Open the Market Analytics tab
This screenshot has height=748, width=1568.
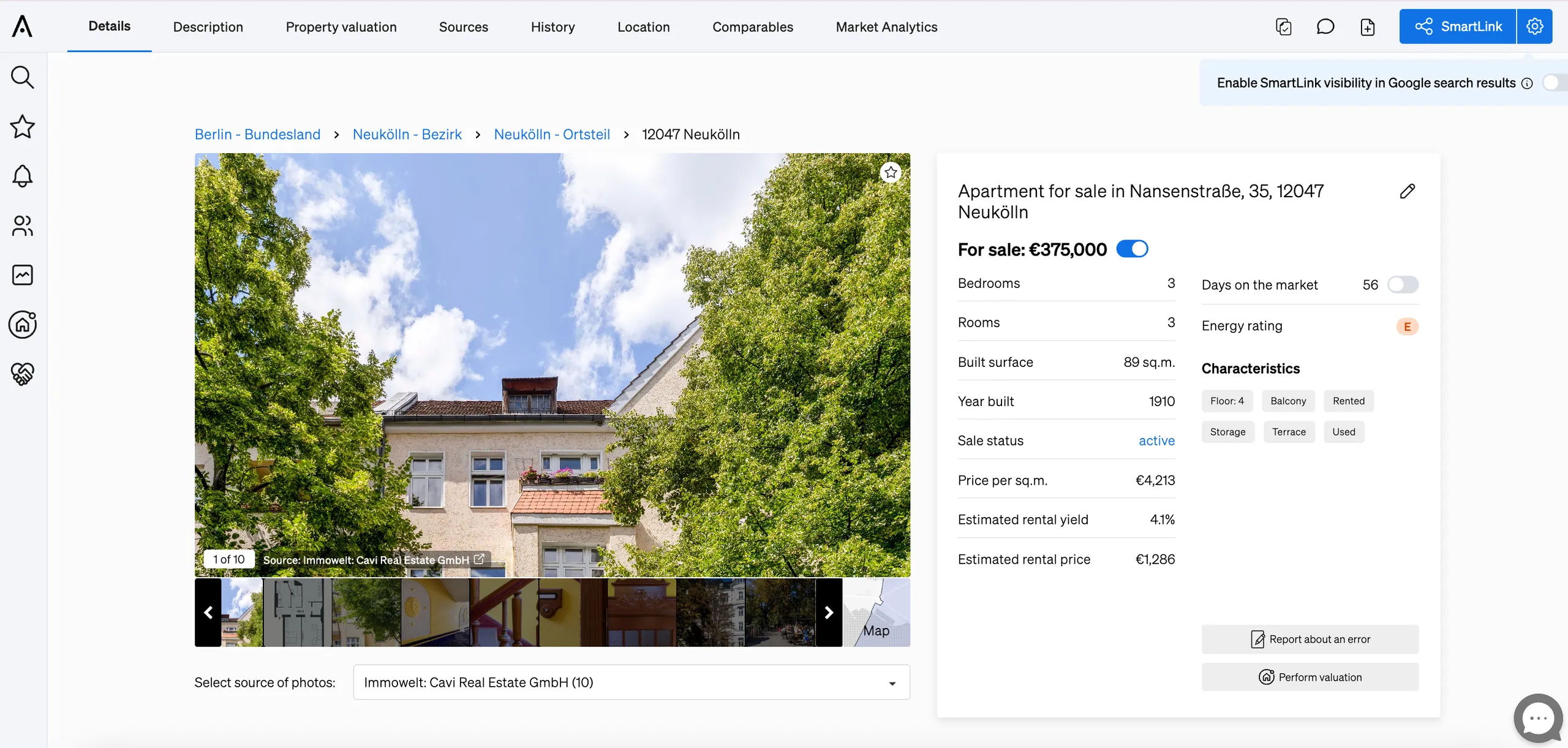click(x=886, y=26)
